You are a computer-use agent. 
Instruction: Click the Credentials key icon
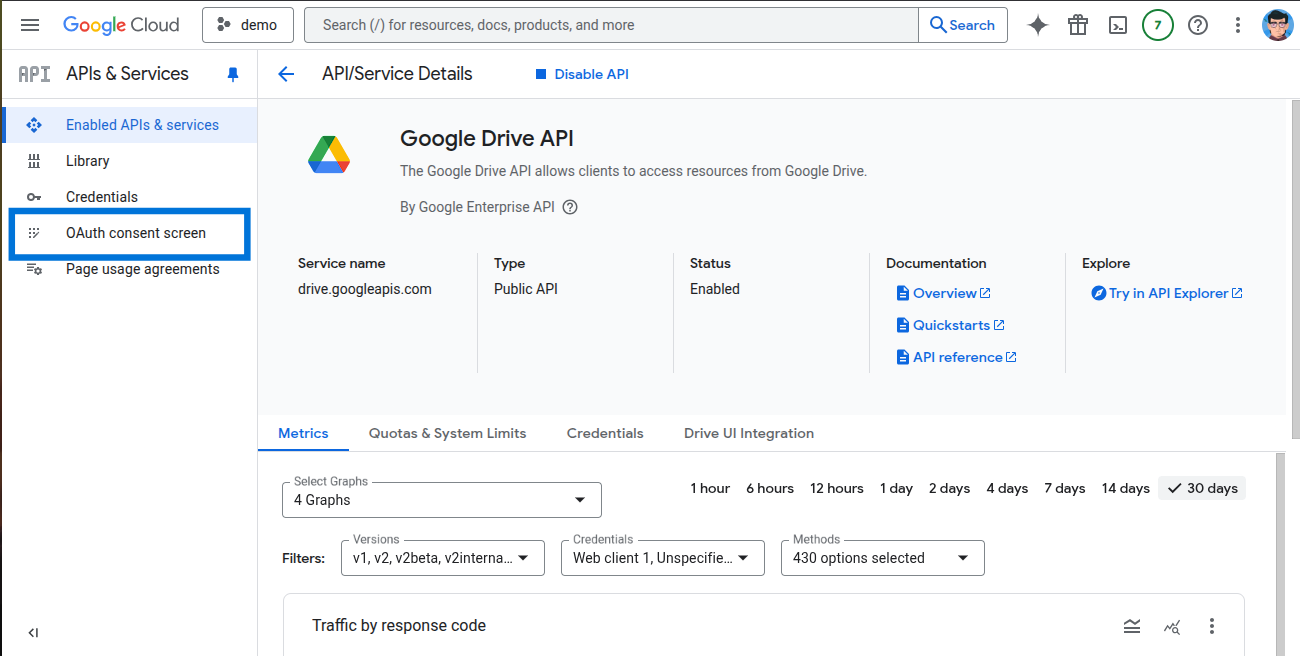[34, 197]
